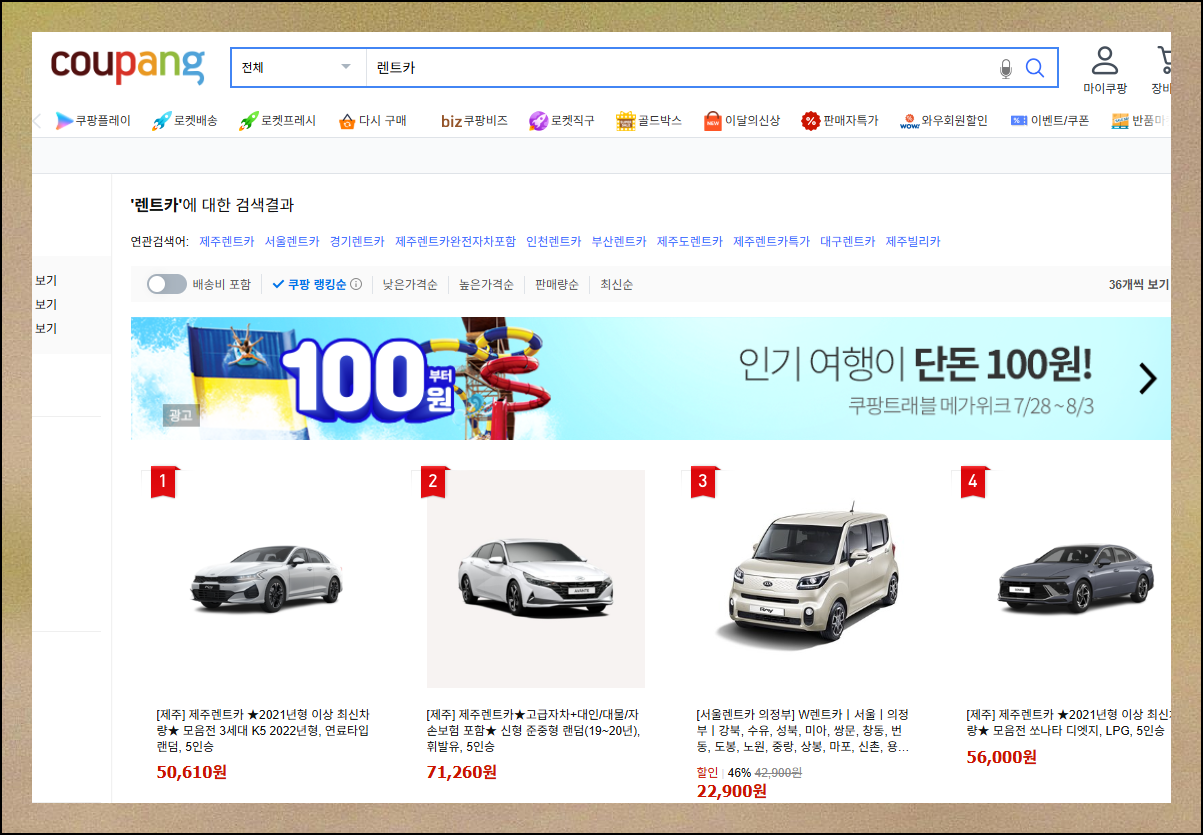Select related search 부산렌트카
The width and height of the screenshot is (1203, 835).
[x=619, y=242]
